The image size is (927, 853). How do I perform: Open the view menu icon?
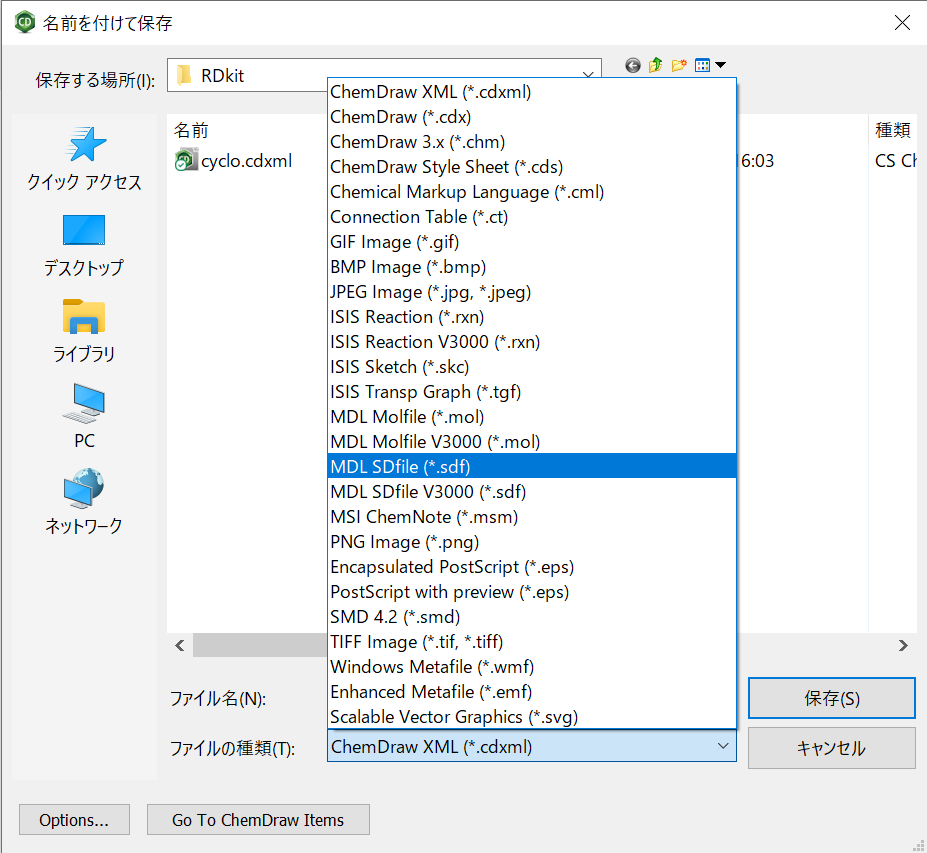click(x=710, y=65)
